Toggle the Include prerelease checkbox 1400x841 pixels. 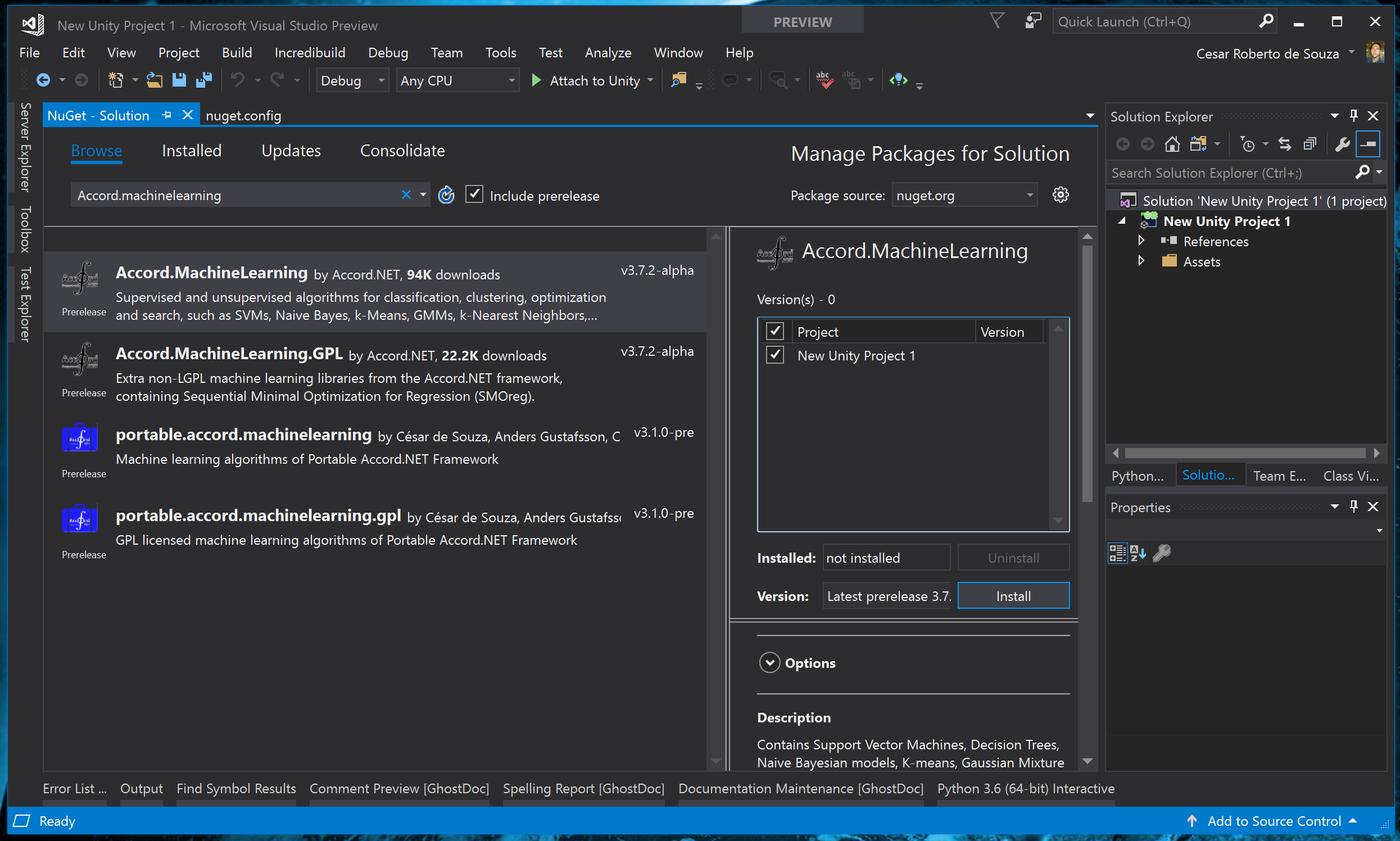tap(474, 195)
